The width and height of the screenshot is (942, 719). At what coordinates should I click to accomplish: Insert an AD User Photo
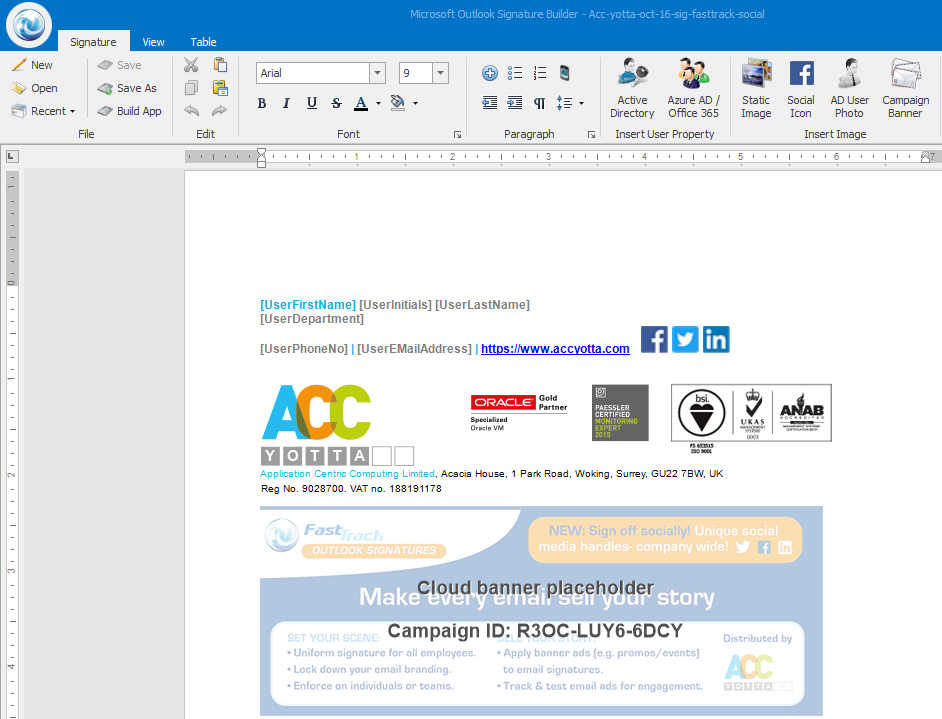(849, 88)
